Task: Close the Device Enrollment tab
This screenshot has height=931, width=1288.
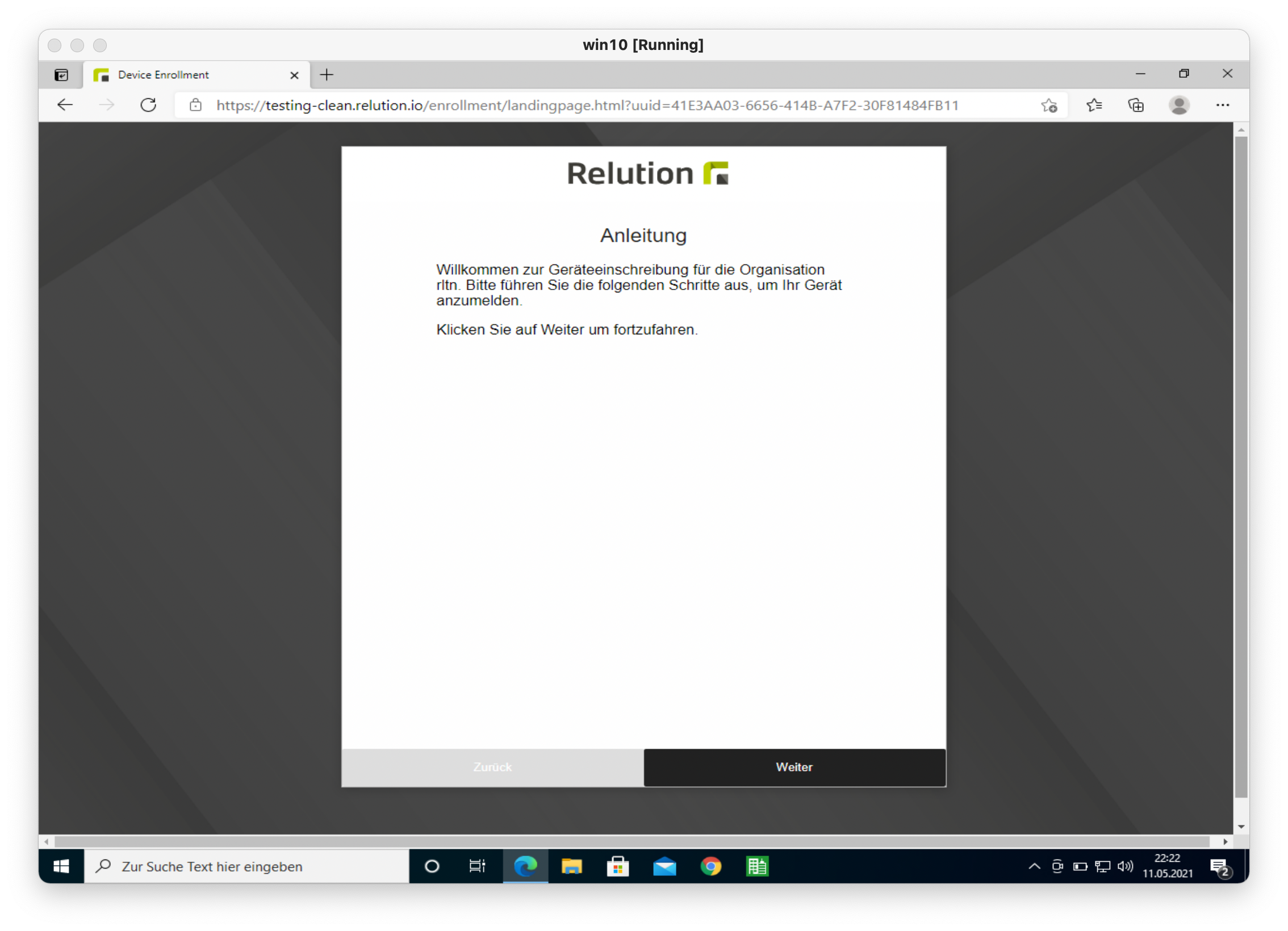Action: click(294, 75)
